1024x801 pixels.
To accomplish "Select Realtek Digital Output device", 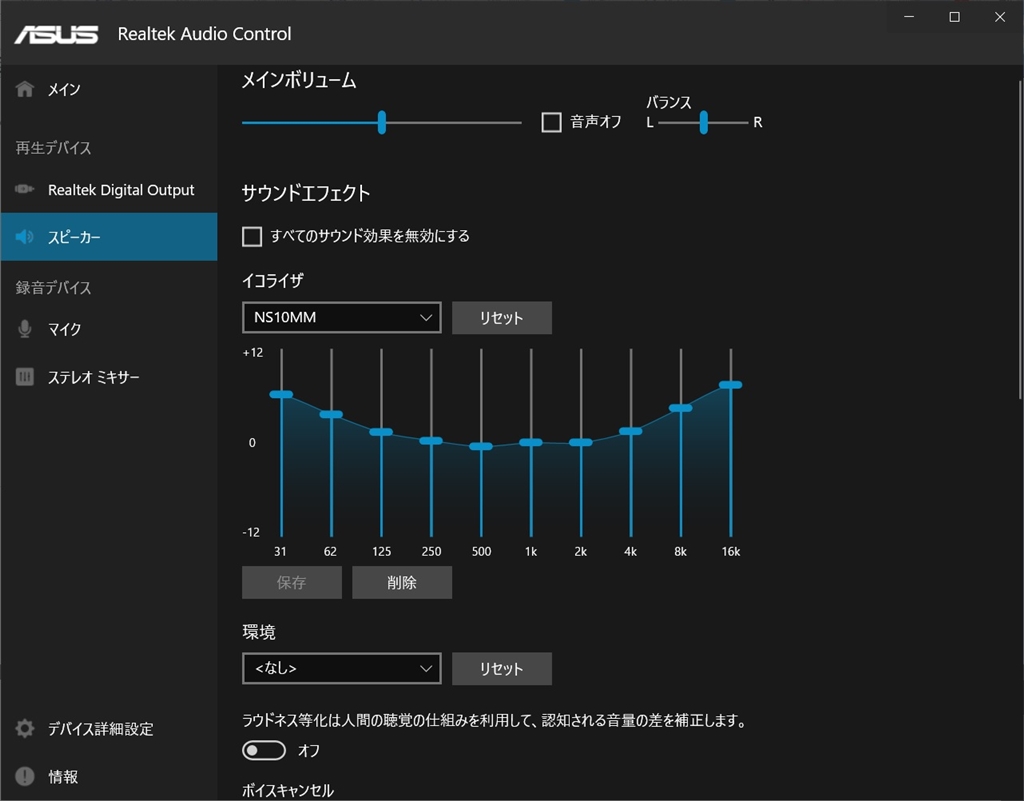I will click(x=108, y=190).
